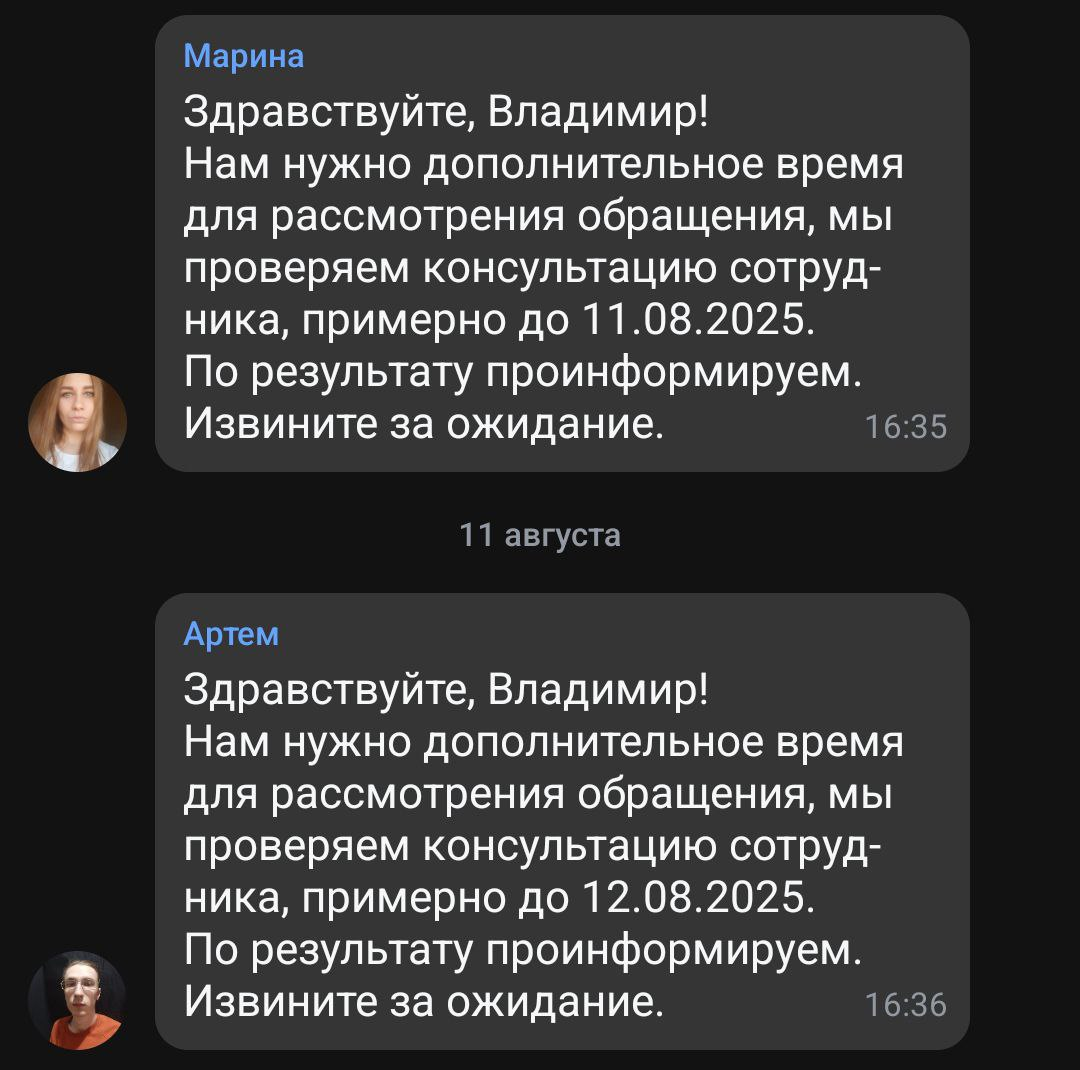Click the sender name Артем

coord(231,634)
